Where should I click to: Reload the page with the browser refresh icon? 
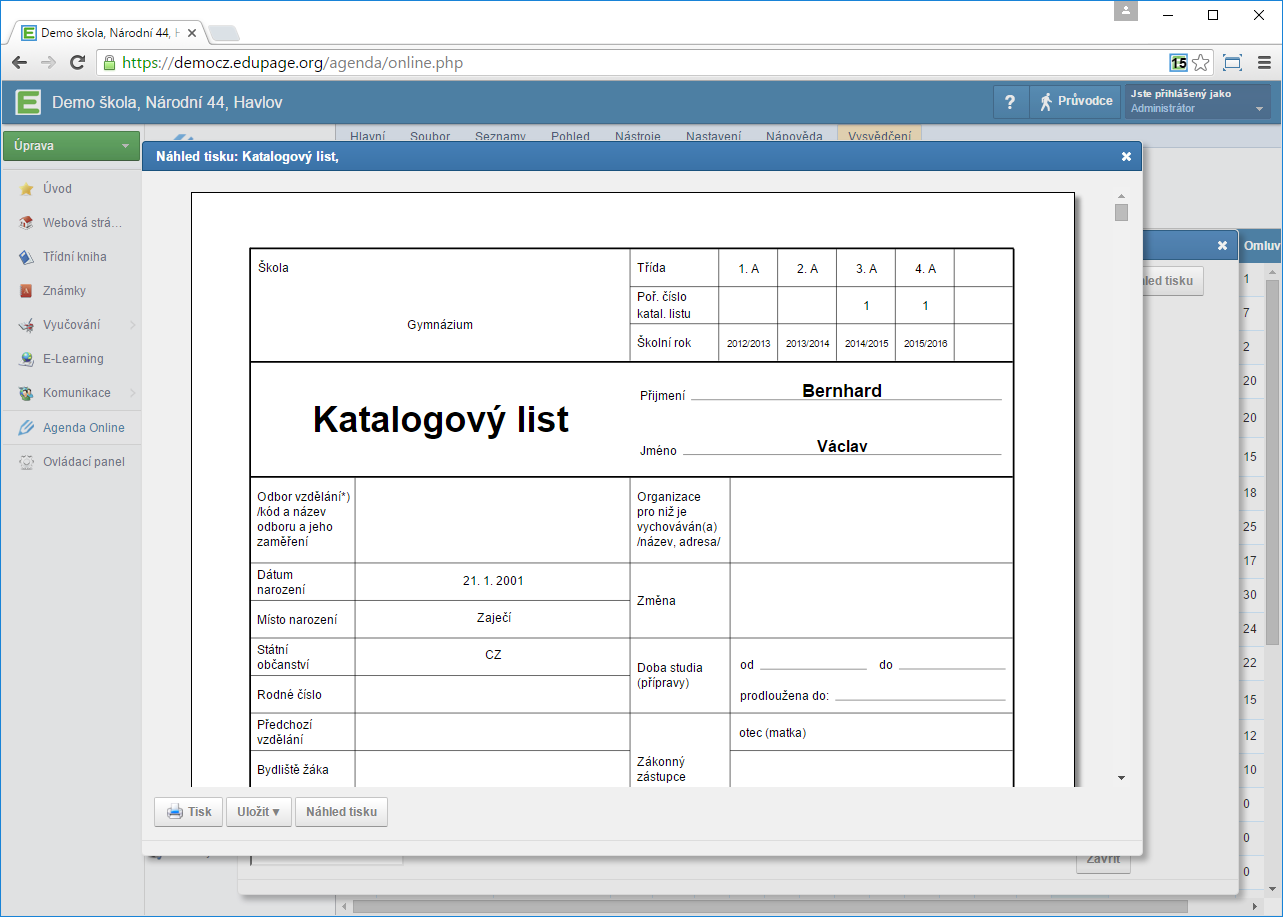77,63
